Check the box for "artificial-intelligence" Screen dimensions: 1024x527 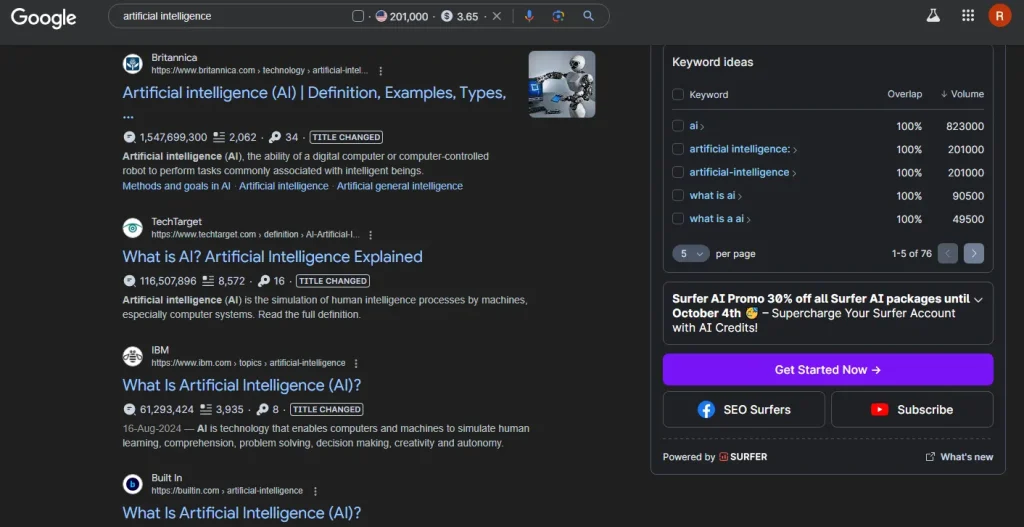coord(678,172)
